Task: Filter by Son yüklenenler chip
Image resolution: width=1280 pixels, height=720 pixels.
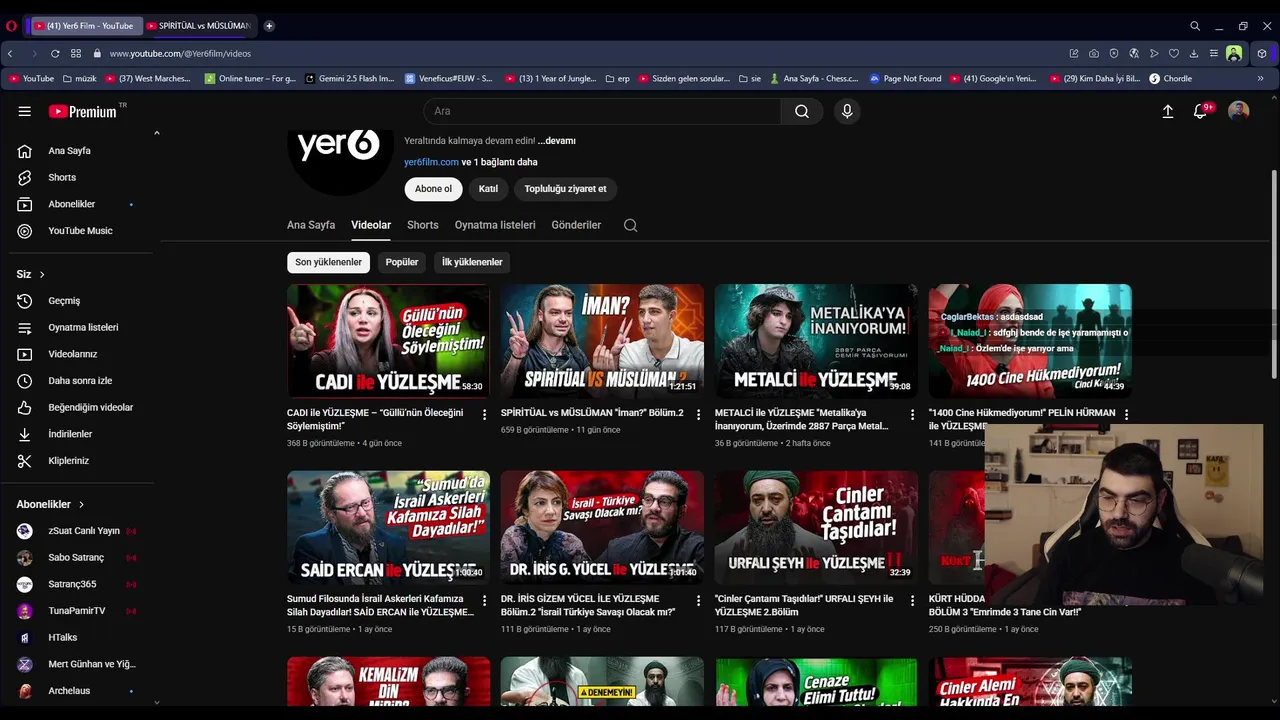Action: click(x=328, y=262)
